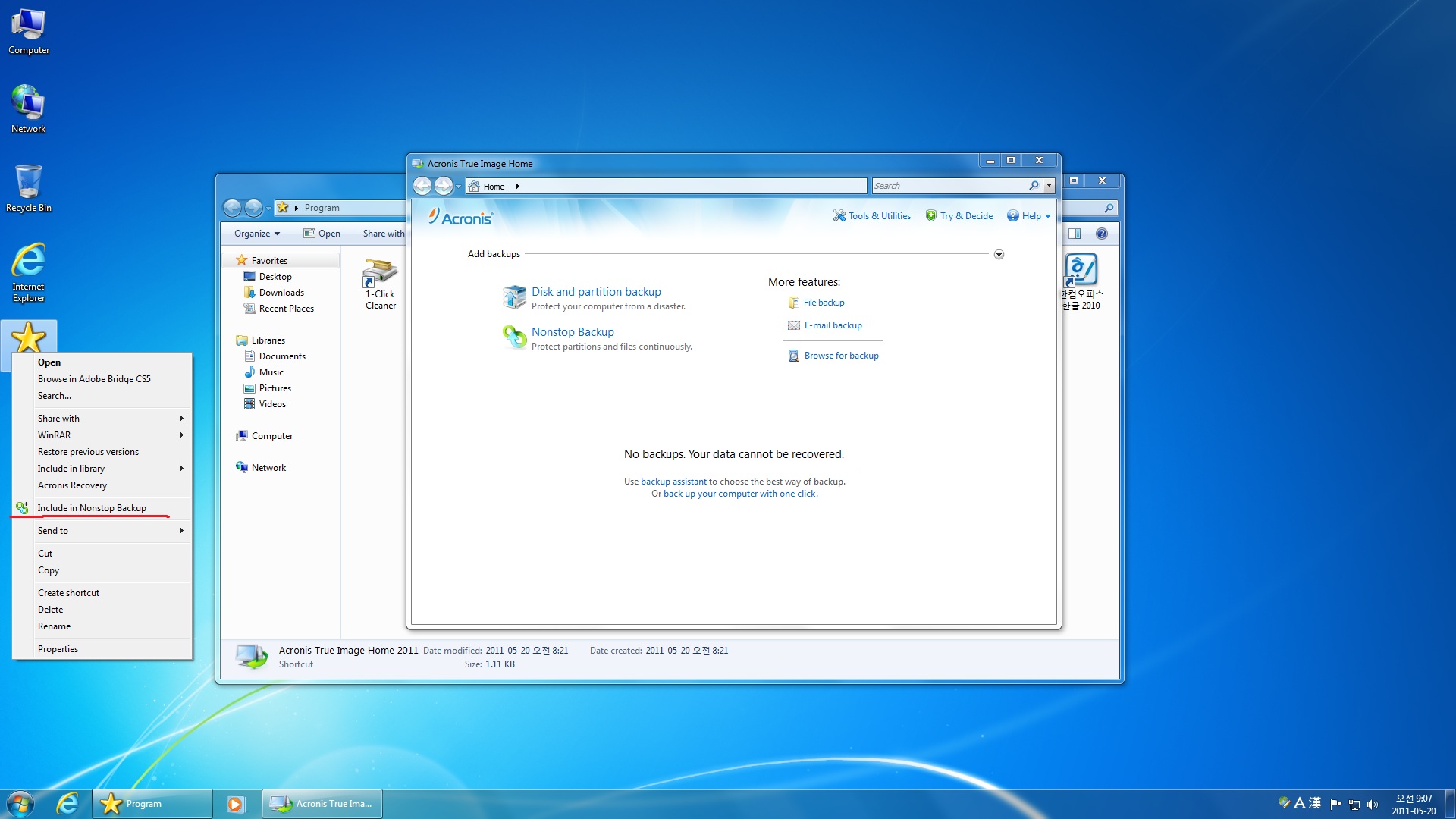Viewport: 1456px width, 819px height.
Task: Click Disk and partition backup link
Action: tap(596, 292)
